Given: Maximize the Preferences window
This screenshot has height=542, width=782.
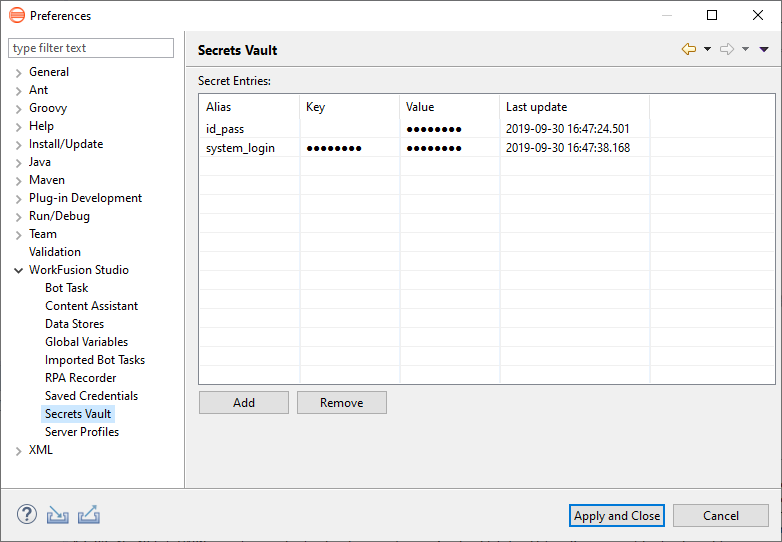Looking at the screenshot, I should click(x=712, y=15).
